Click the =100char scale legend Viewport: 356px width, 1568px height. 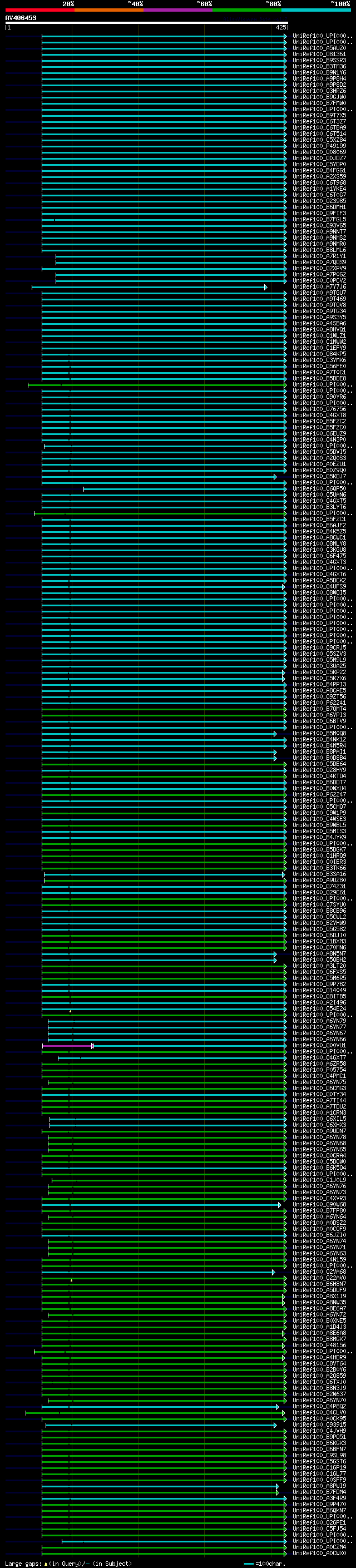click(264, 1563)
